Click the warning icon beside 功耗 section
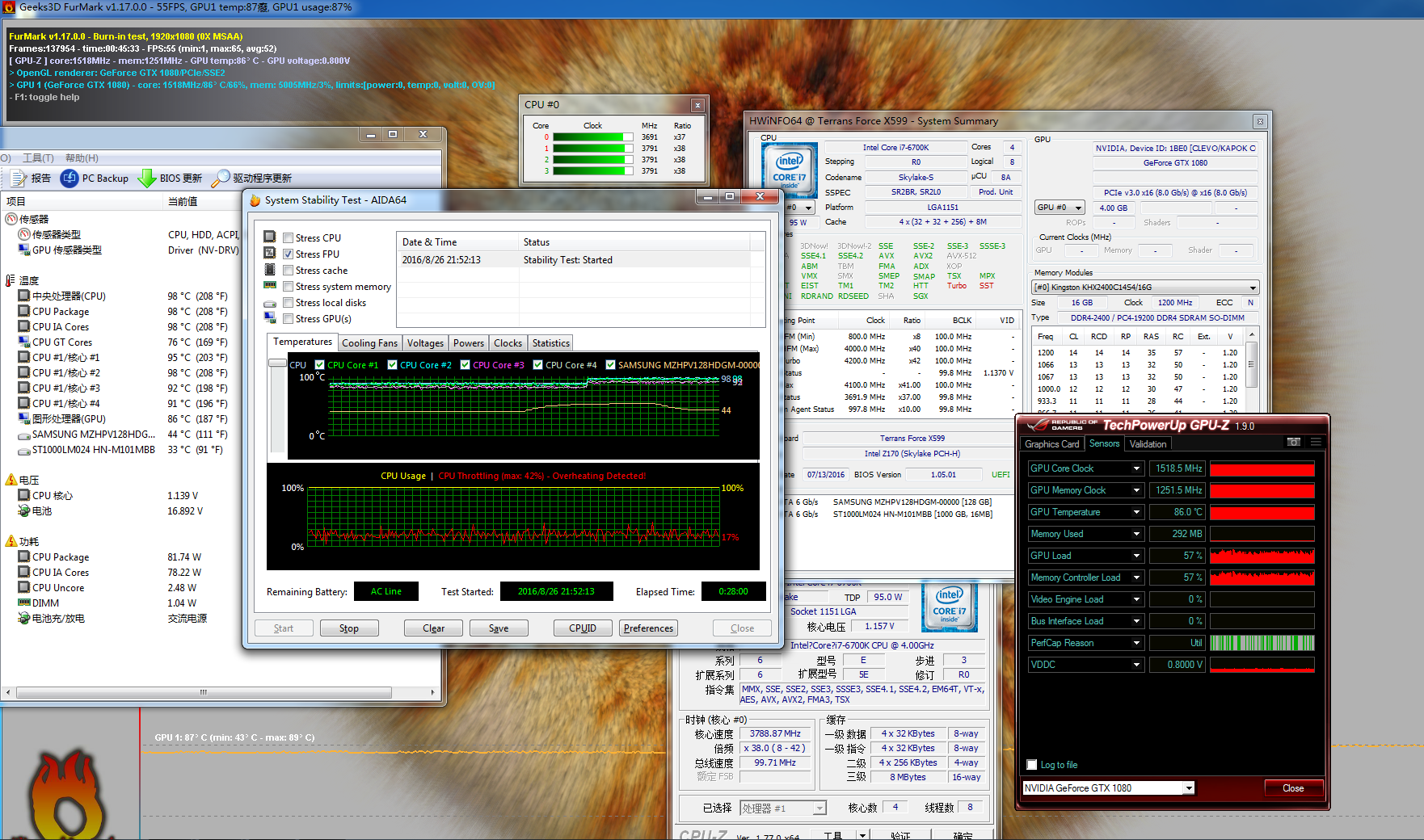This screenshot has width=1424, height=840. (11, 541)
